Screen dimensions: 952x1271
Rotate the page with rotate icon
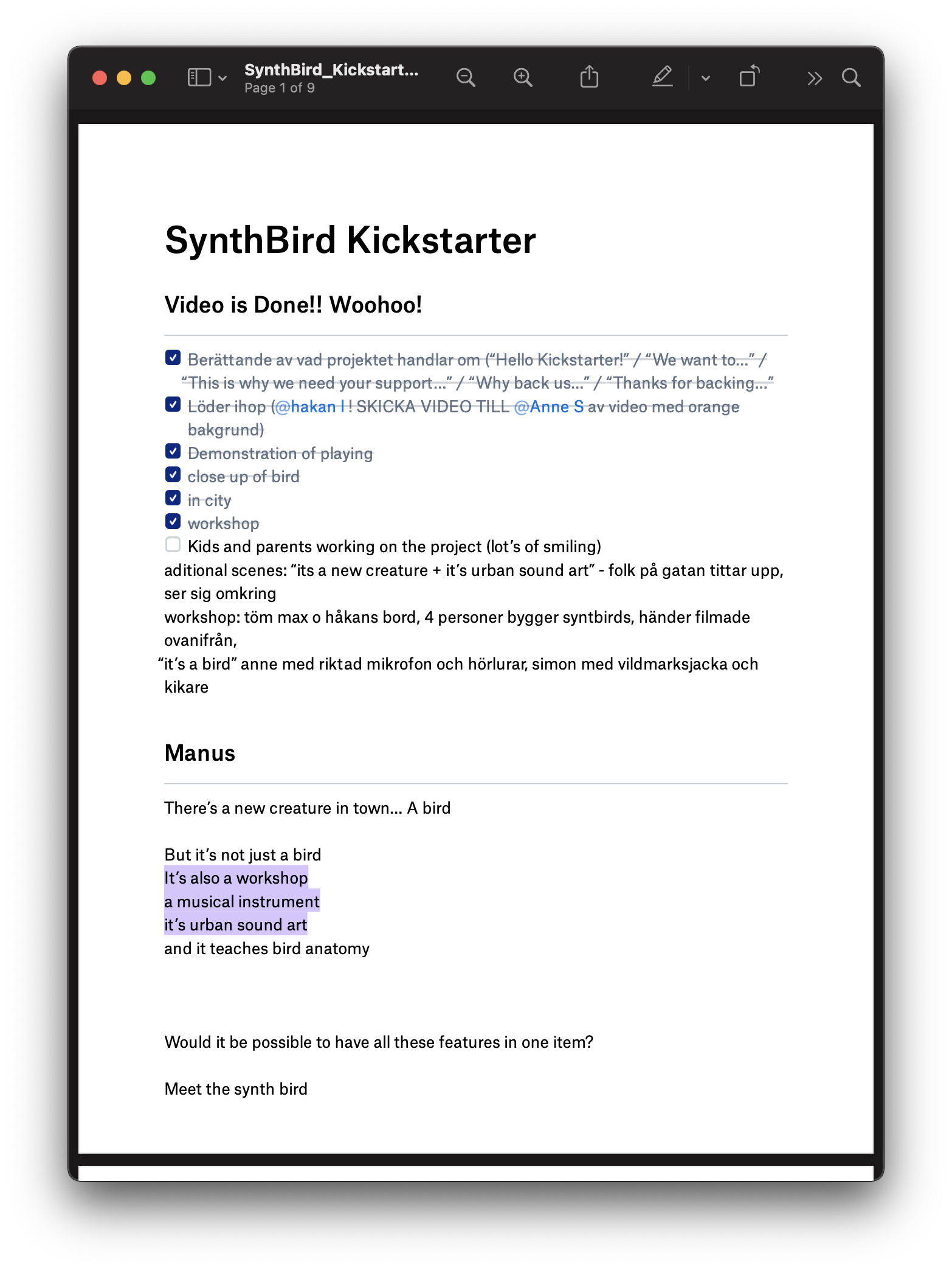(749, 77)
